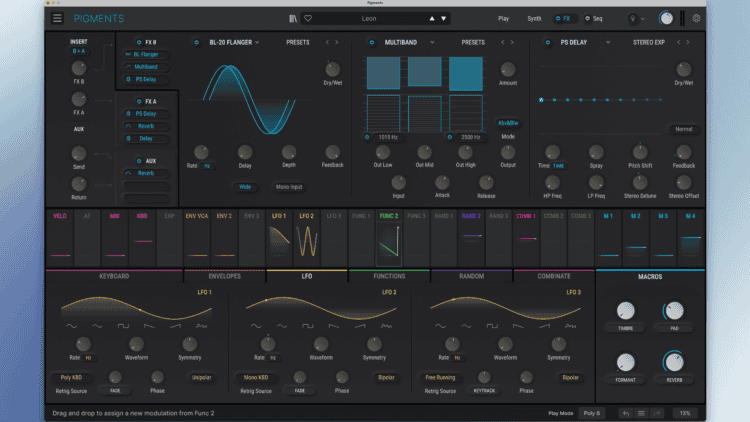This screenshot has width=750, height=422.
Task: Open Poly 8 play mode dropdown
Action: tap(592, 413)
